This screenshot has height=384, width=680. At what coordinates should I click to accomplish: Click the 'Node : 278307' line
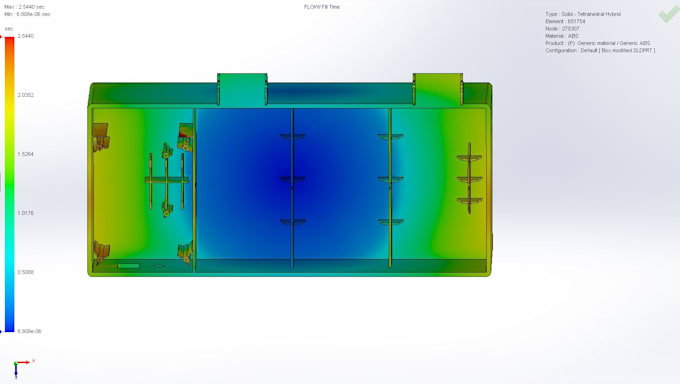pyautogui.click(x=562, y=29)
